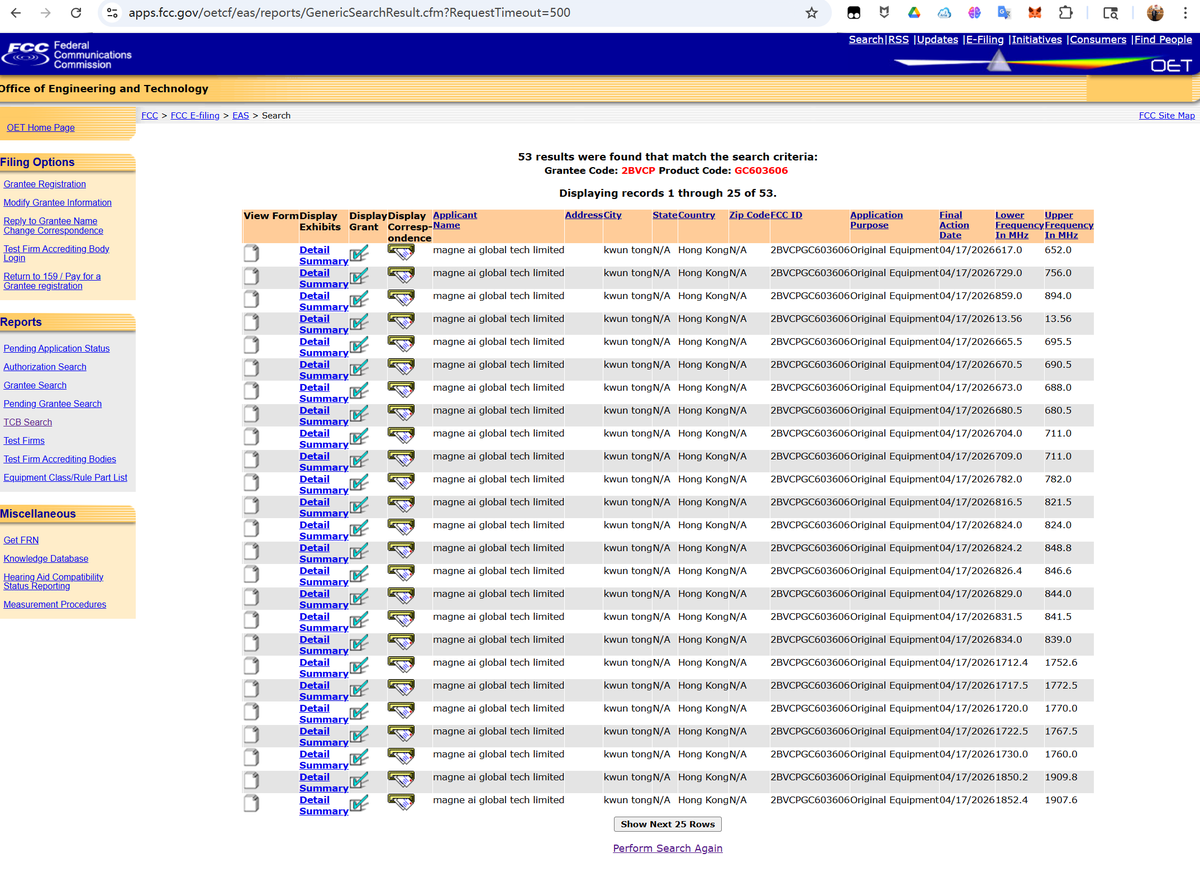Open Knowledge Database link
This screenshot has height=877, width=1200.
tap(46, 559)
